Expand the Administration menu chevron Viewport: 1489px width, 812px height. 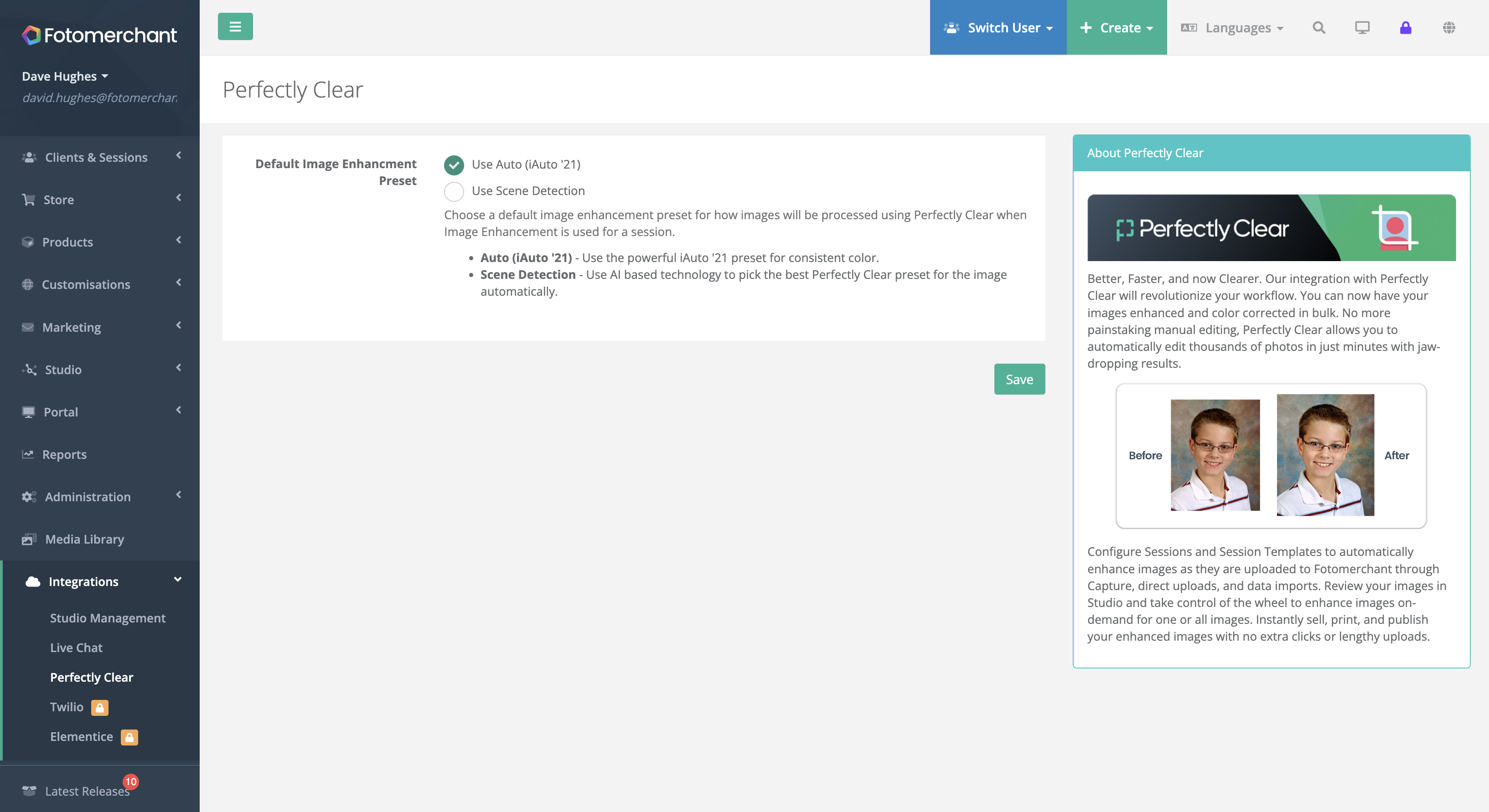(x=179, y=494)
